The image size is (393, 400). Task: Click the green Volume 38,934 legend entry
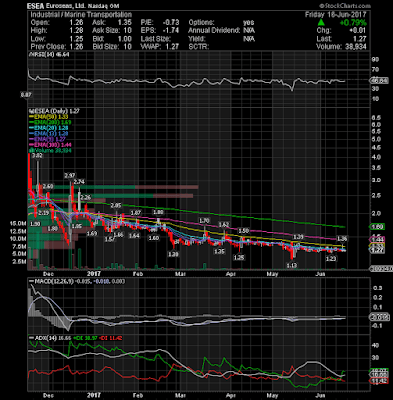tap(50, 151)
